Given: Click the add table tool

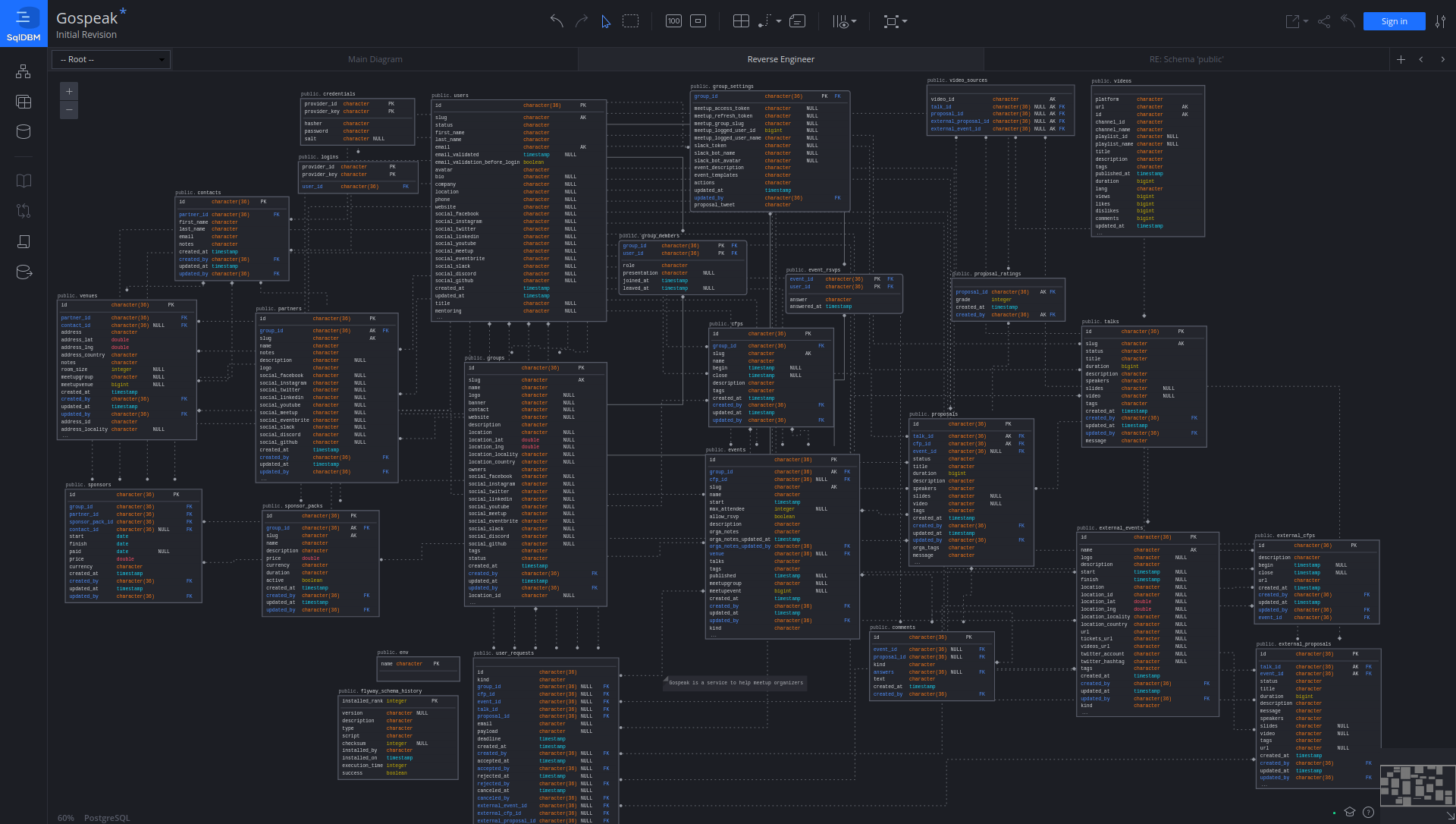Looking at the screenshot, I should click(x=741, y=21).
